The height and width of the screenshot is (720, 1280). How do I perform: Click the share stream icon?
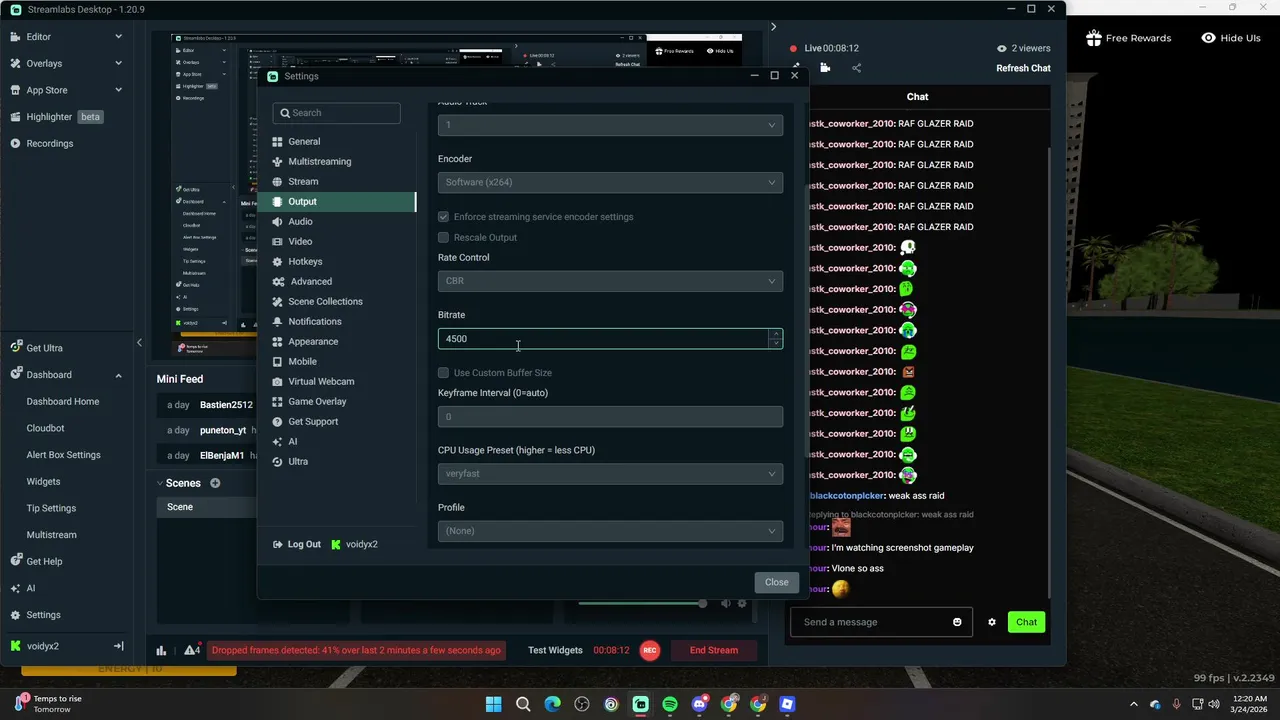(857, 68)
